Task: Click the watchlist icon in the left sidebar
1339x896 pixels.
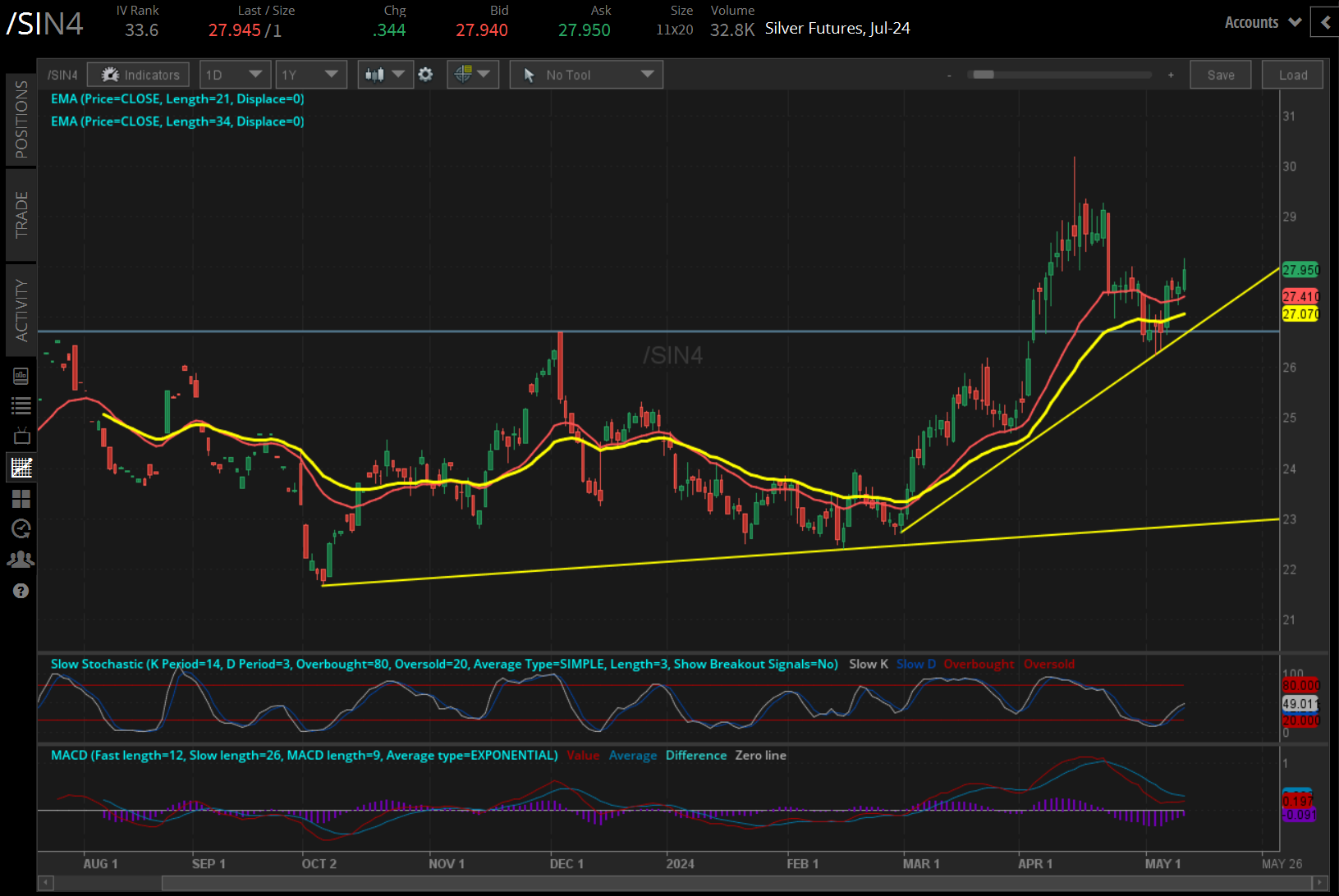Action: click(x=21, y=405)
